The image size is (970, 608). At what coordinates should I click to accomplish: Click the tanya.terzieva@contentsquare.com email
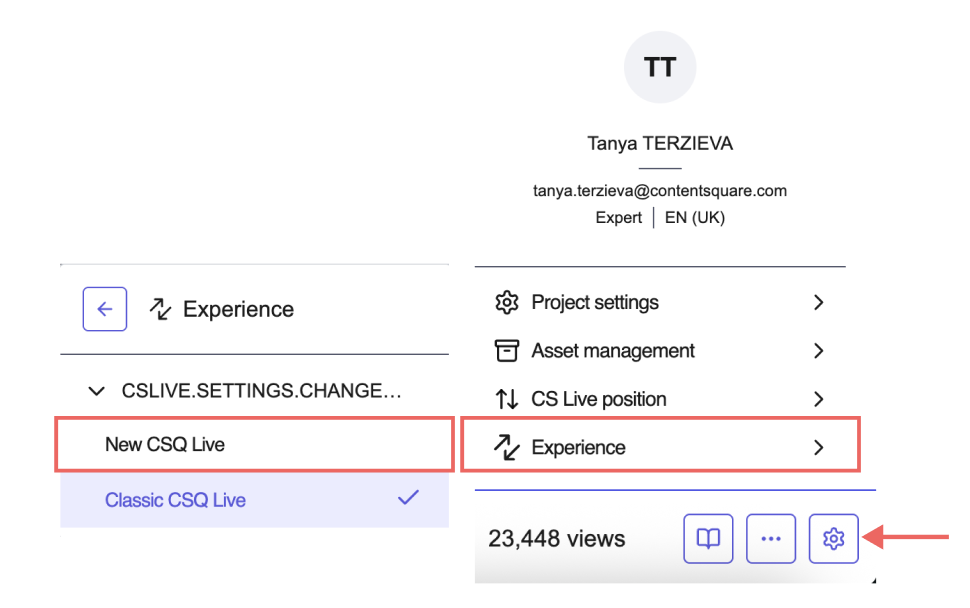pyautogui.click(x=660, y=191)
